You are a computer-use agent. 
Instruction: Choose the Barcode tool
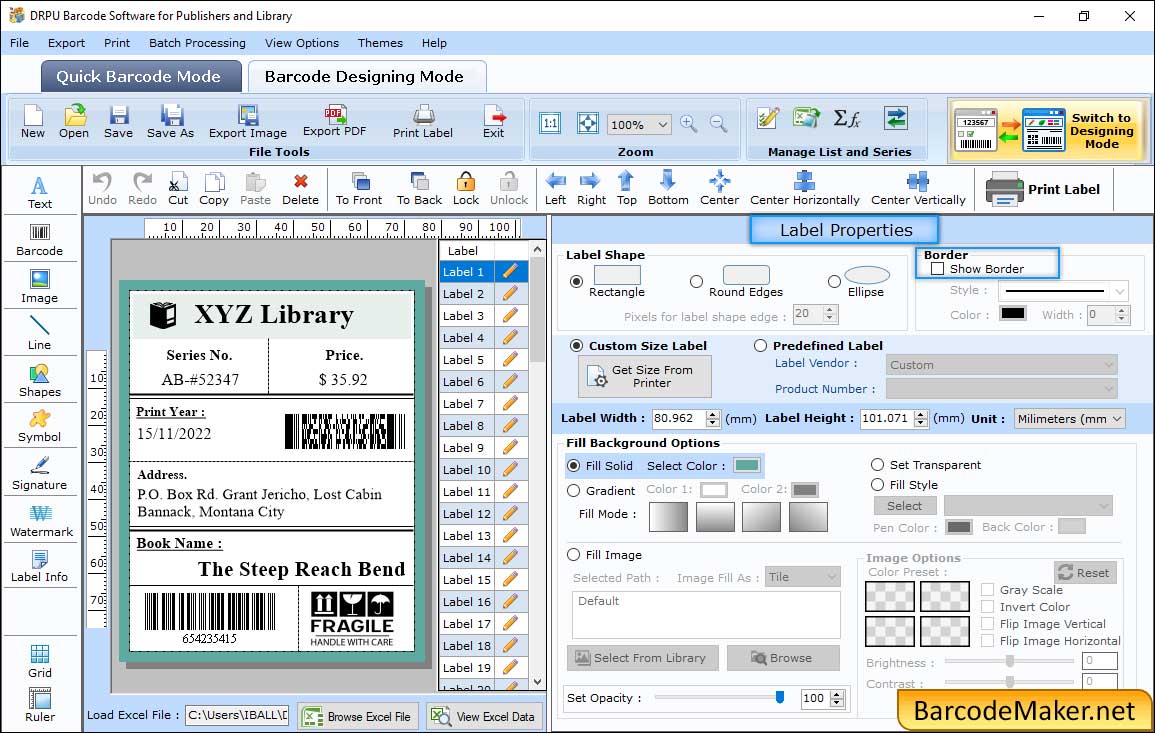click(x=40, y=240)
